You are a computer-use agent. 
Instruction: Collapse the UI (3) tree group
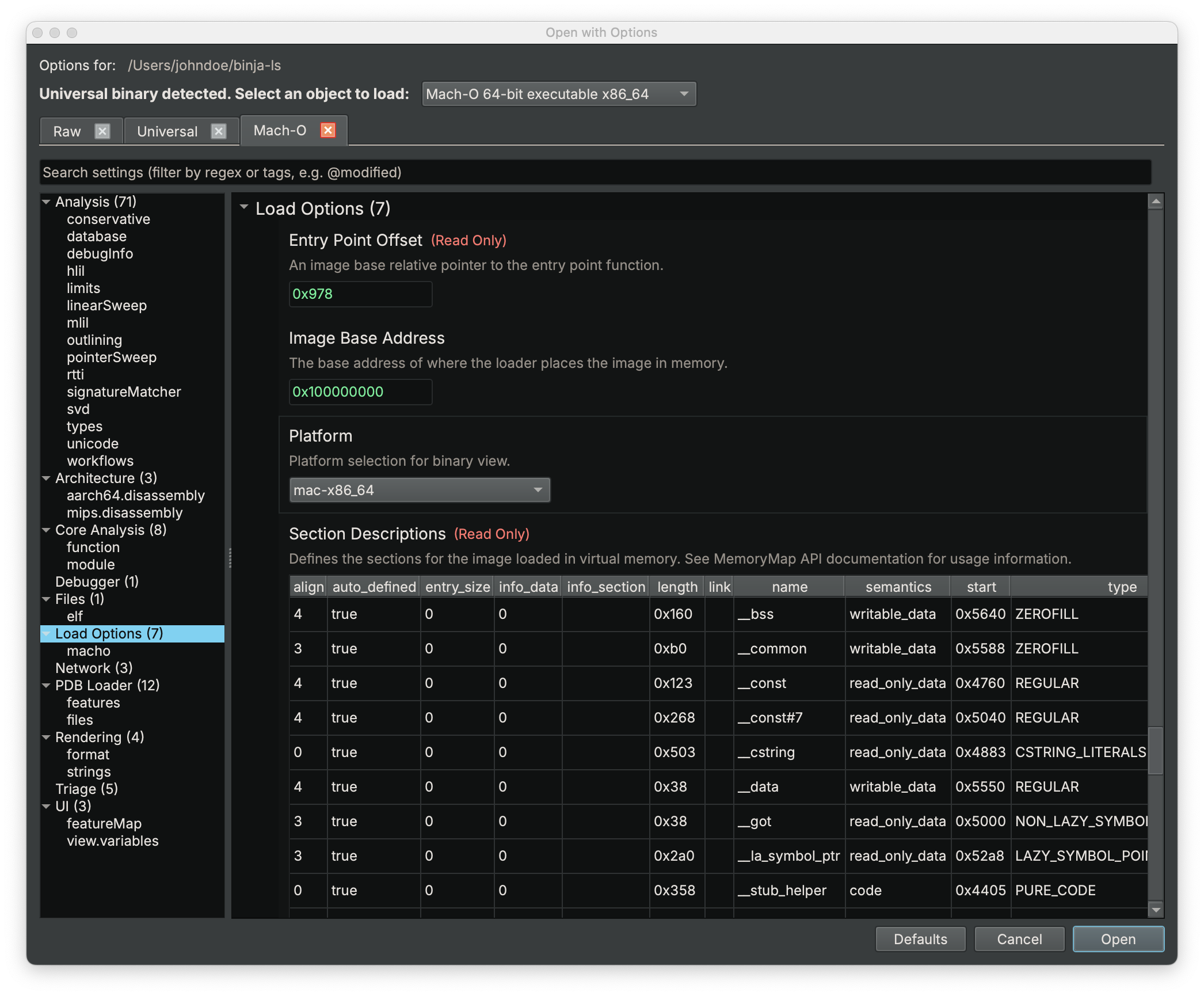tap(47, 807)
